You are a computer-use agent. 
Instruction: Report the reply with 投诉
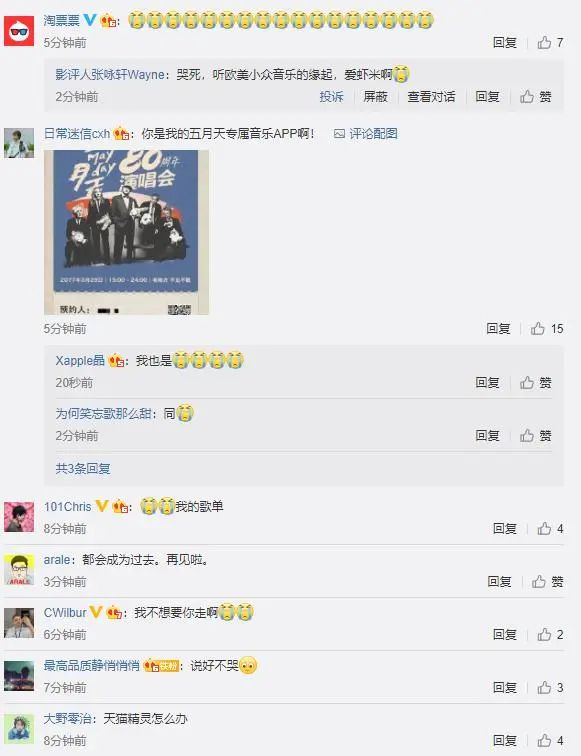331,96
